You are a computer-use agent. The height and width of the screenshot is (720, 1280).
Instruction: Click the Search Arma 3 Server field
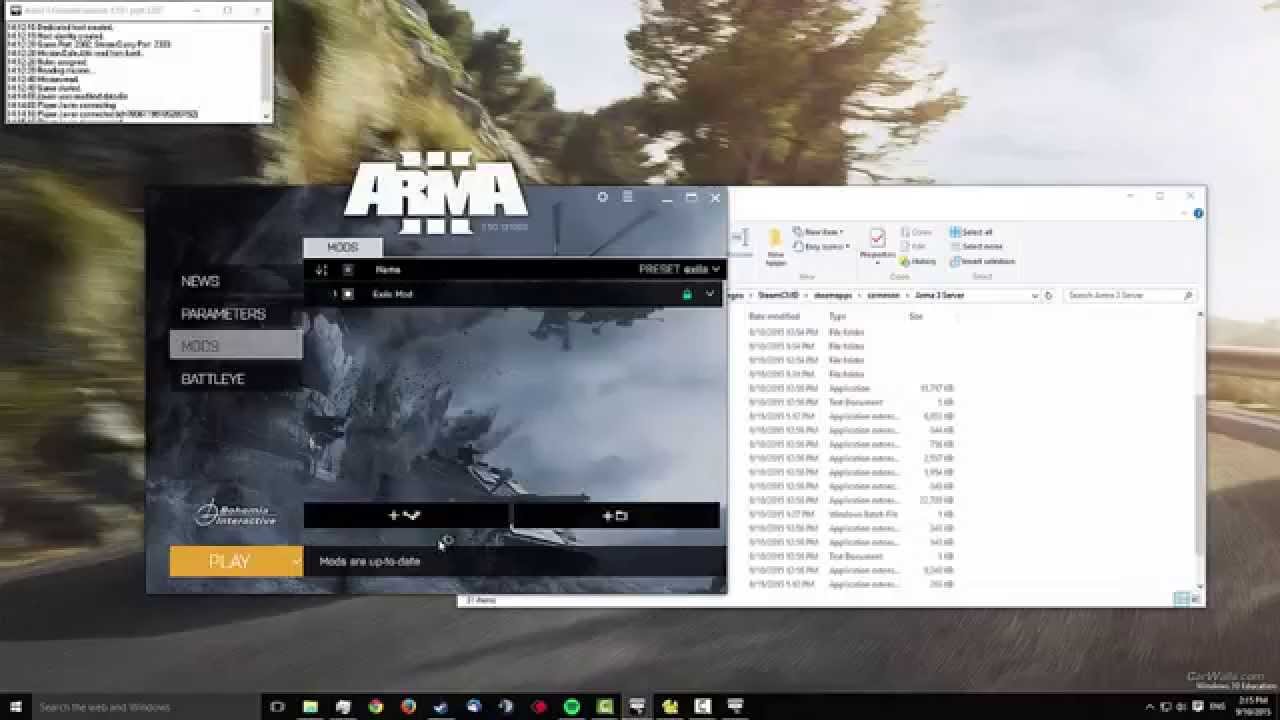(1128, 296)
